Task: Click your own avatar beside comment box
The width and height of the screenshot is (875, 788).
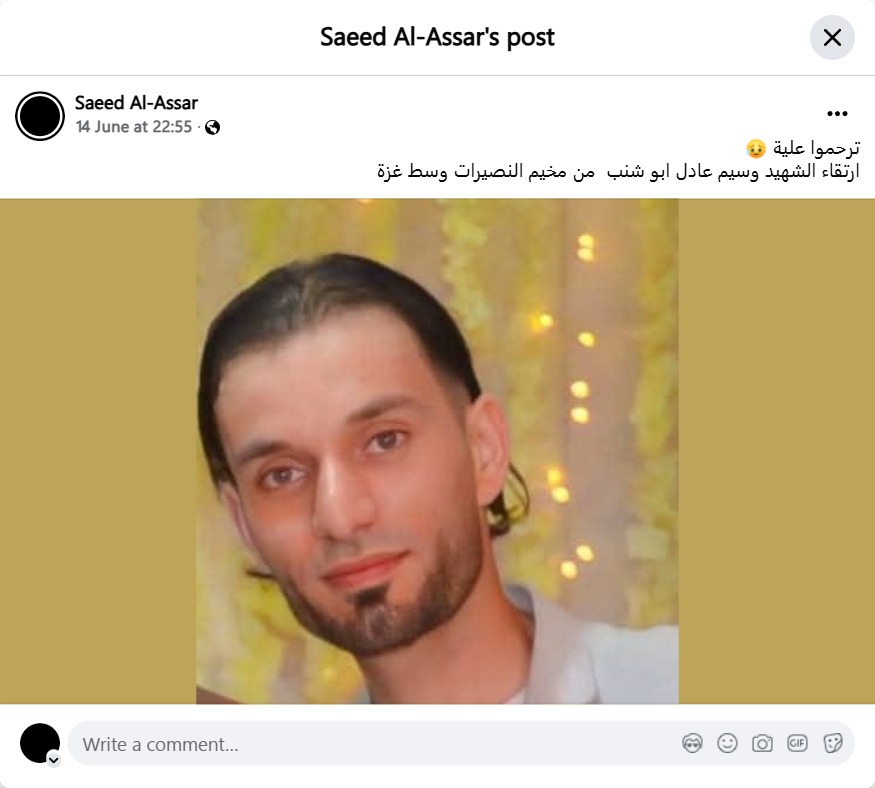Action: pos(40,743)
